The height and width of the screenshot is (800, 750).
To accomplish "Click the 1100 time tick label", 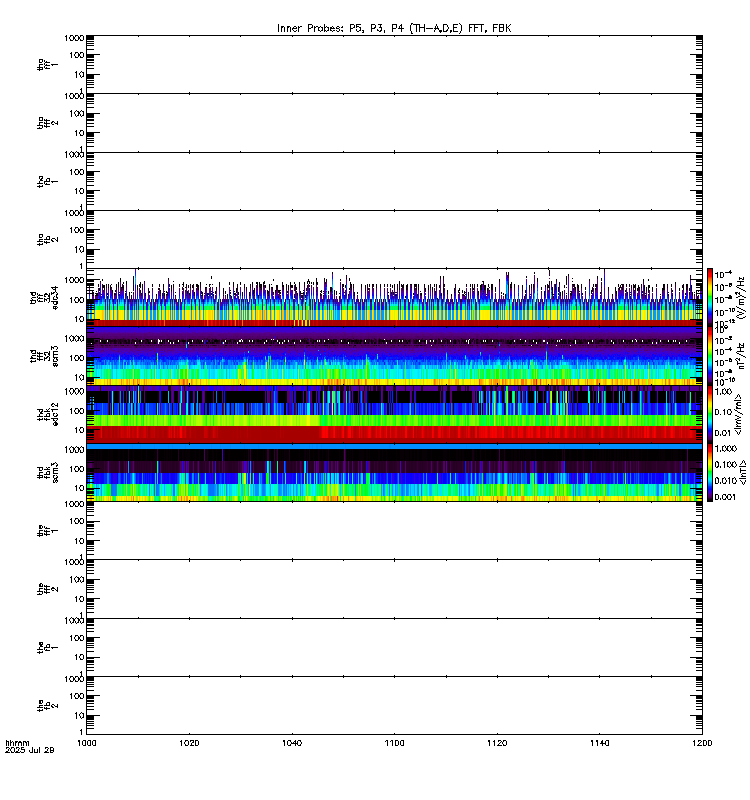I will pos(394,743).
